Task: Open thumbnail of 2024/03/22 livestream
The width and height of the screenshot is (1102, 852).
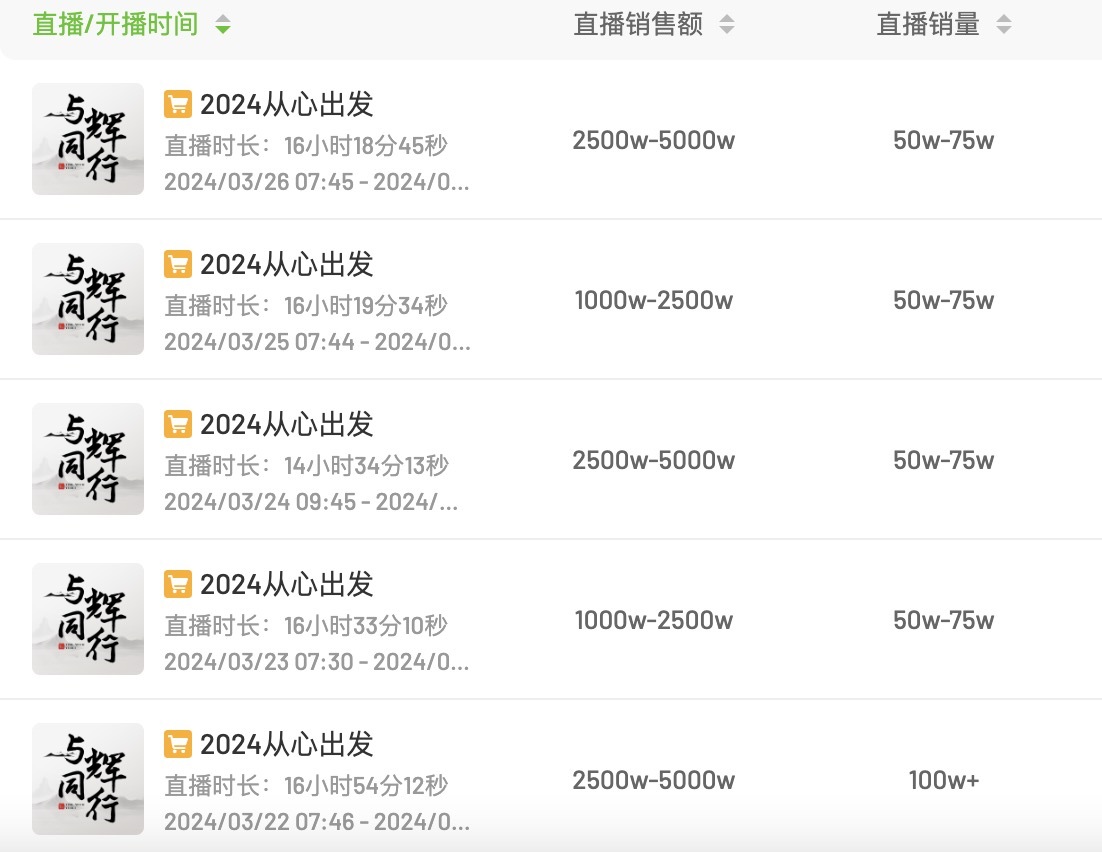Action: pyautogui.click(x=88, y=779)
